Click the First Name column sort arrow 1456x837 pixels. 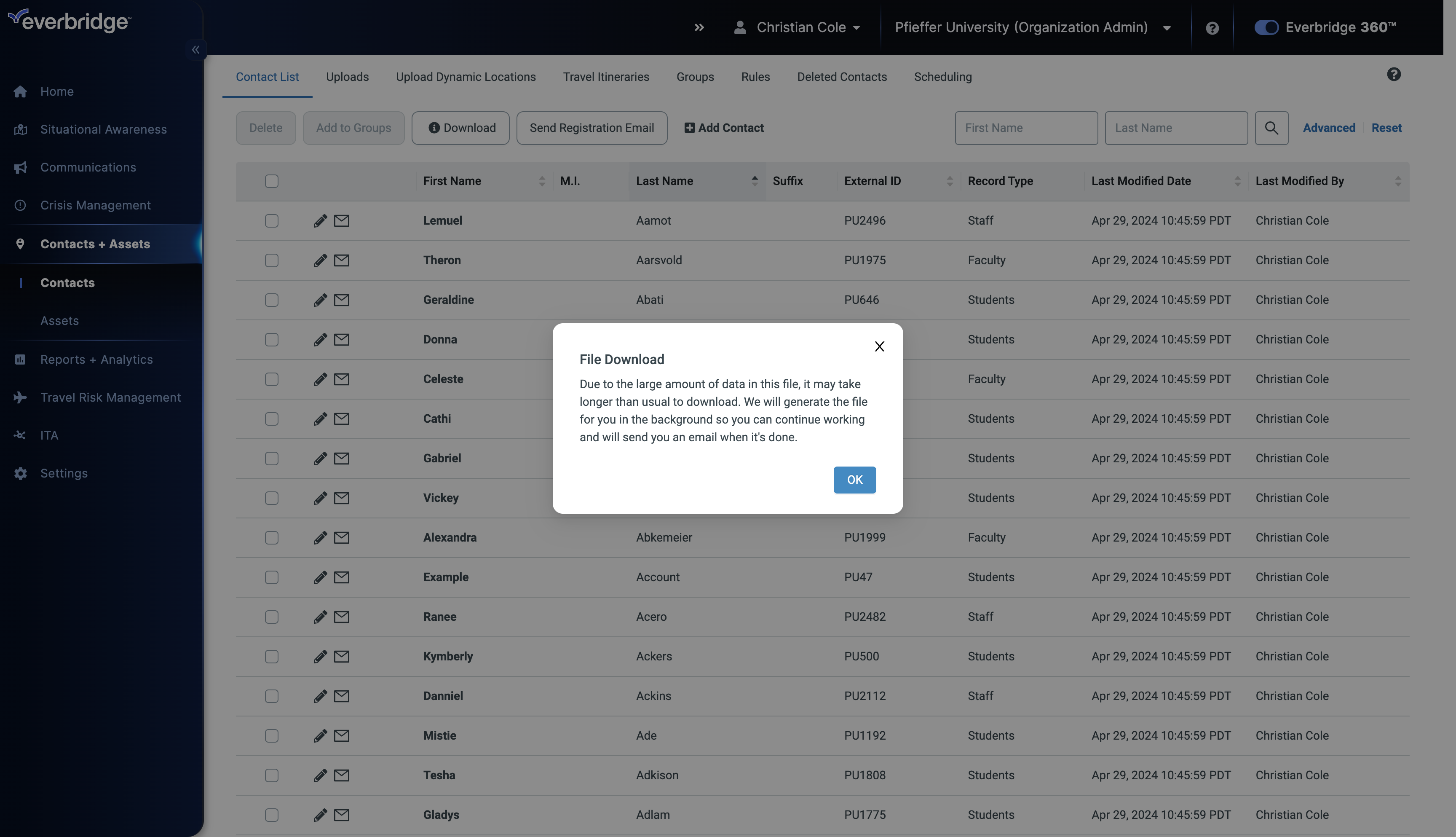tap(540, 181)
